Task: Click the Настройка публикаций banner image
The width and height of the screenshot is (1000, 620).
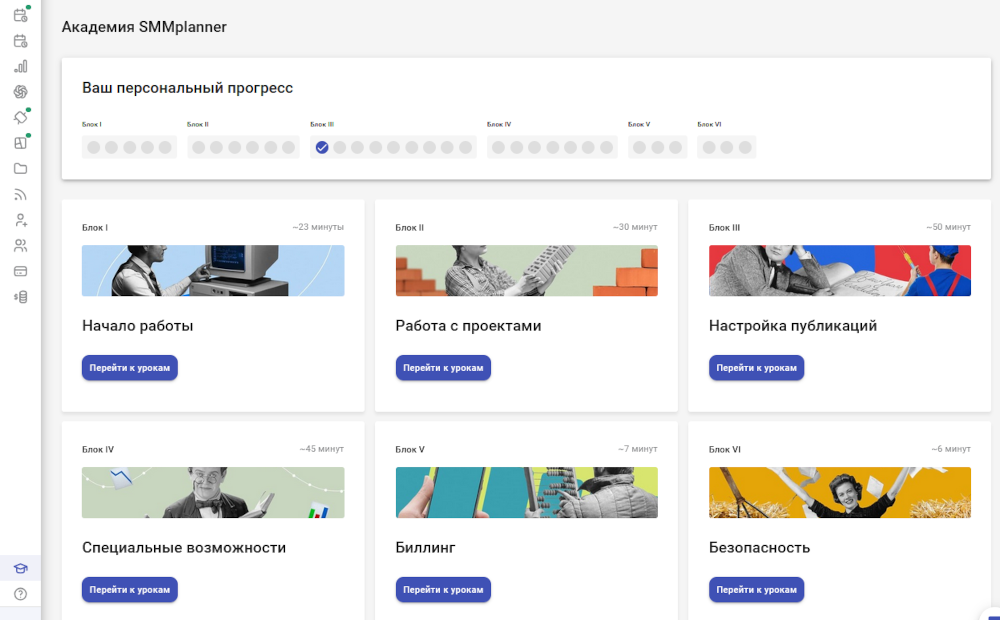Action: tap(840, 270)
